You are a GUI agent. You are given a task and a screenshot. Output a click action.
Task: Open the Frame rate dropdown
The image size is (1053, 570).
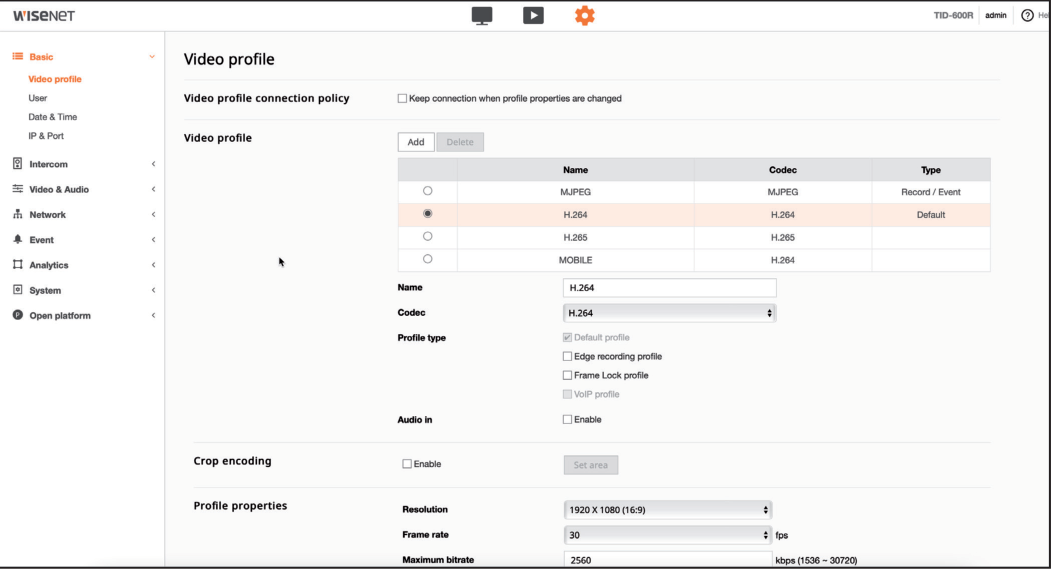(x=668, y=535)
